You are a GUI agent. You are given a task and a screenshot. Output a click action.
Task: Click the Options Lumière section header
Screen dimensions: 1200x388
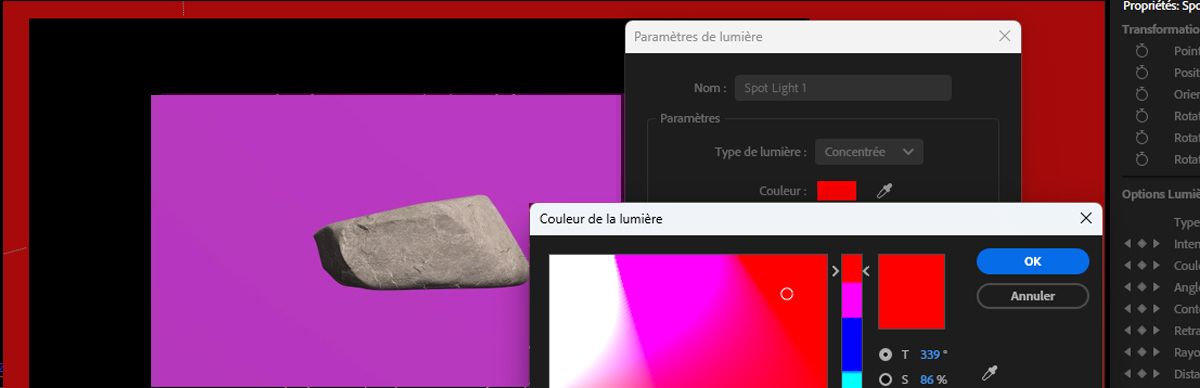tap(1160, 194)
